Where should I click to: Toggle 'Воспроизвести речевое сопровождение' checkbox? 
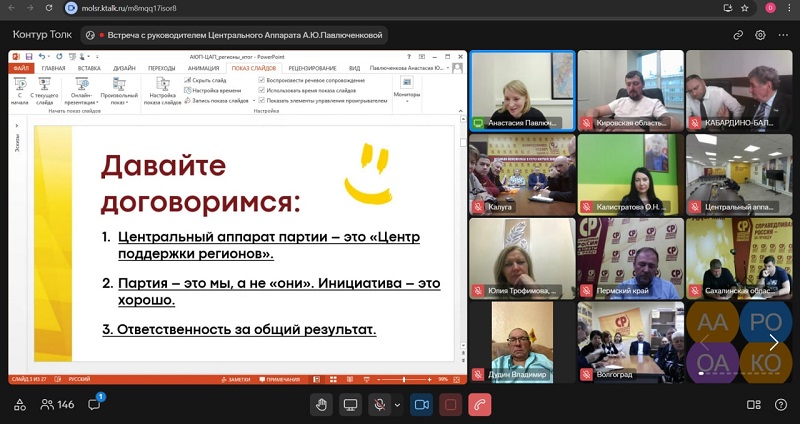(262, 79)
